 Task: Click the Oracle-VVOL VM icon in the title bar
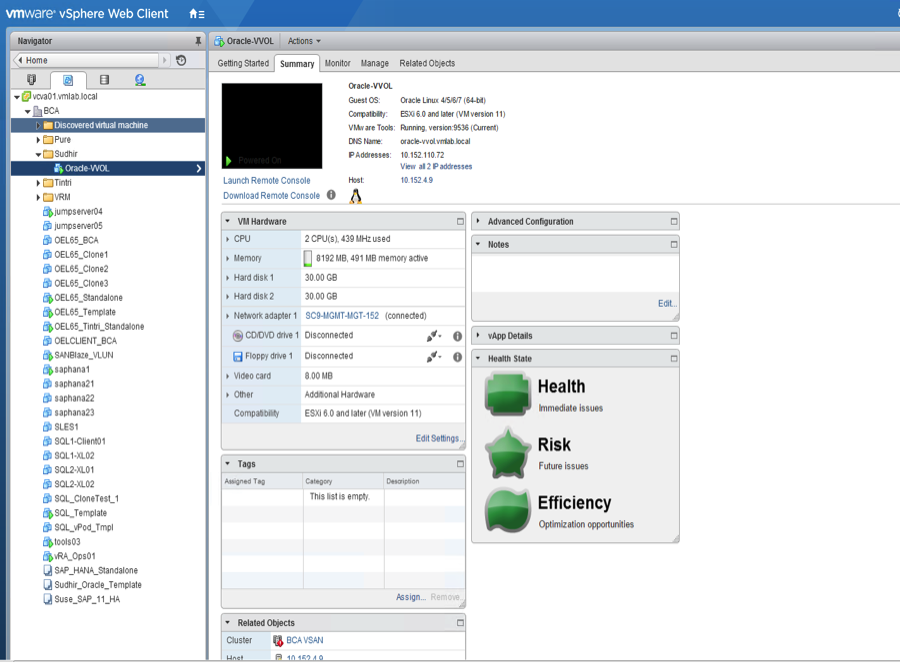pos(219,41)
